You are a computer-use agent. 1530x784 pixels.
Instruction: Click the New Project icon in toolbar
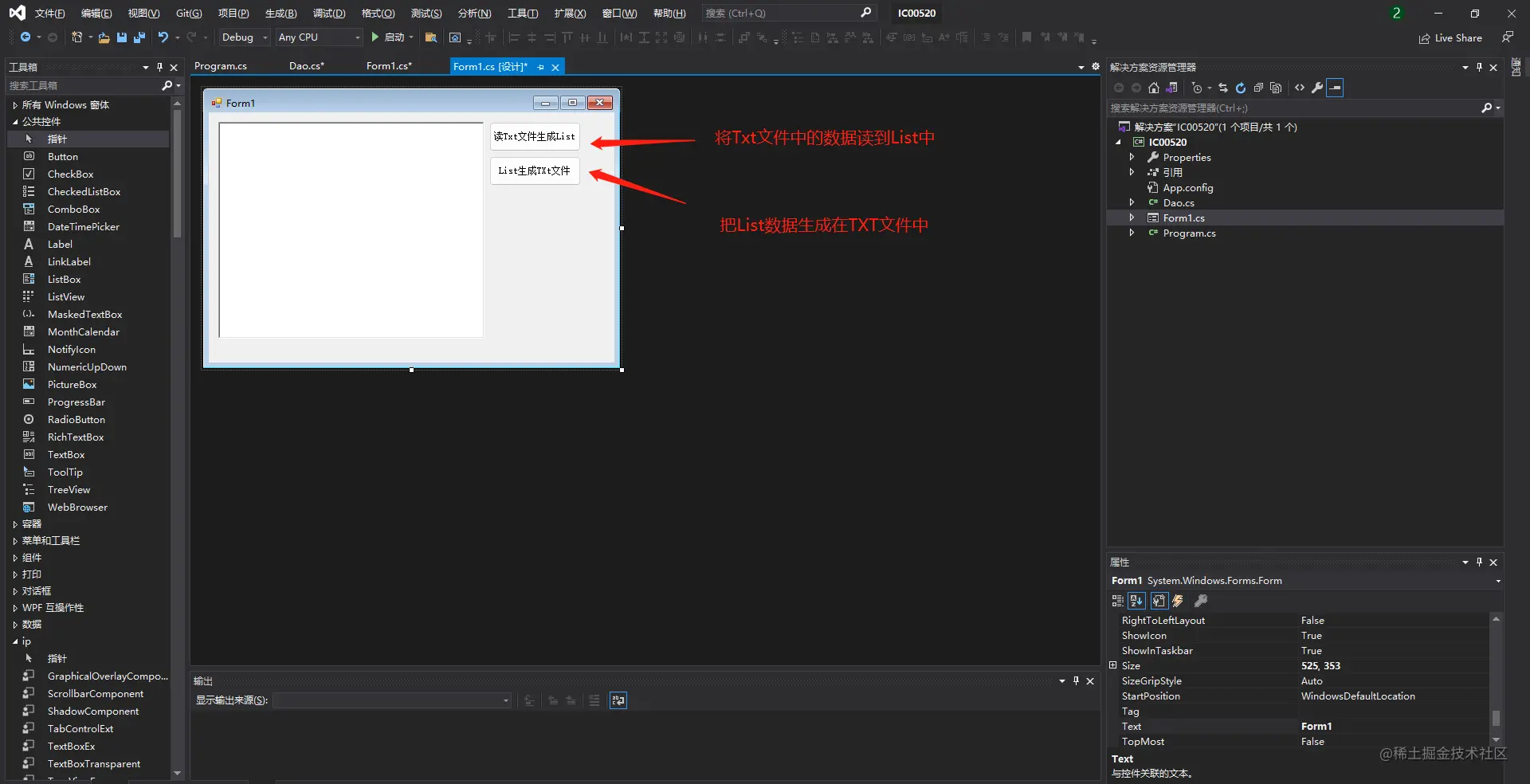(x=77, y=37)
